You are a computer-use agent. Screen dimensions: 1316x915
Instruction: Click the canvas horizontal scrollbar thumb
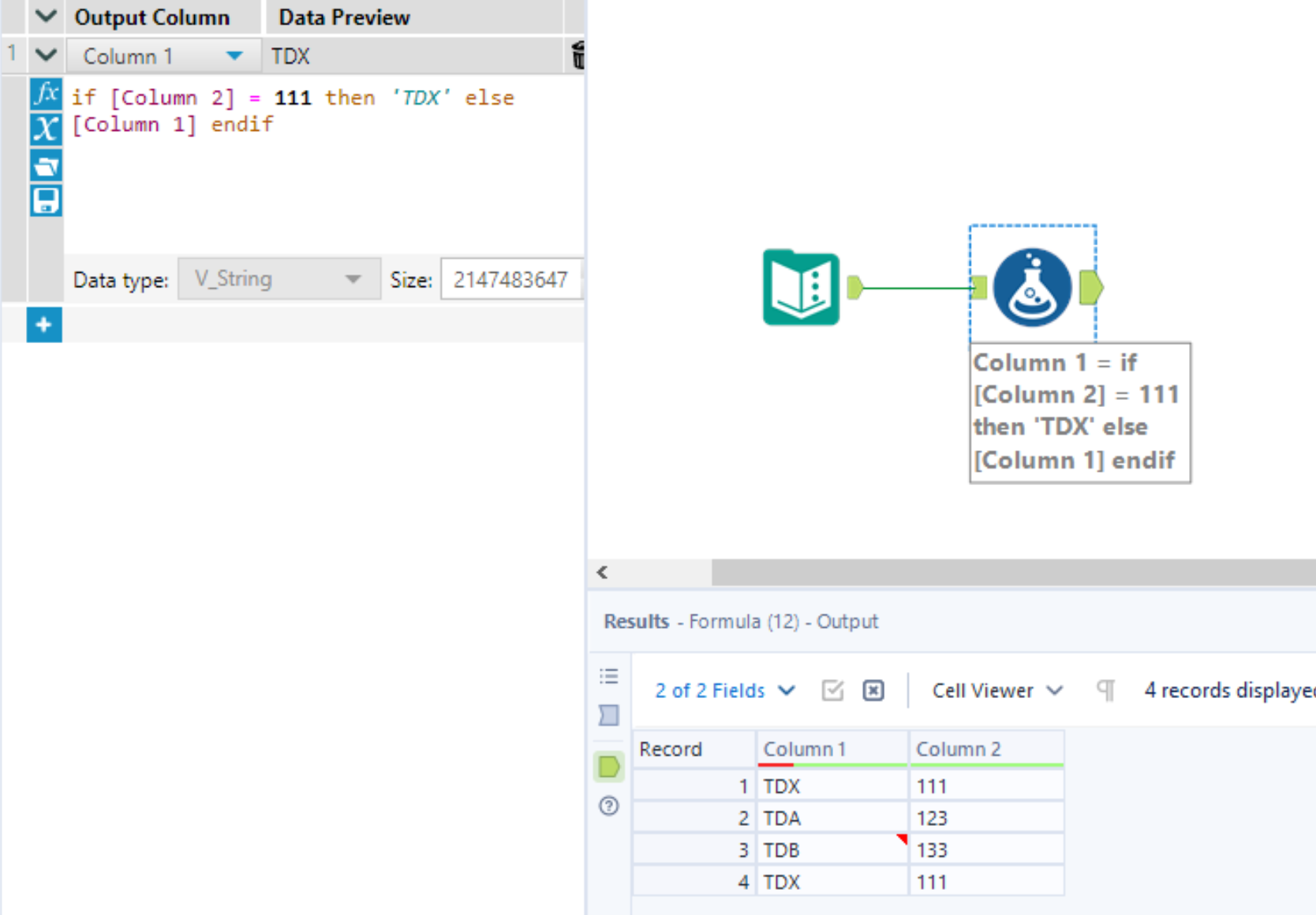pyautogui.click(x=1014, y=573)
